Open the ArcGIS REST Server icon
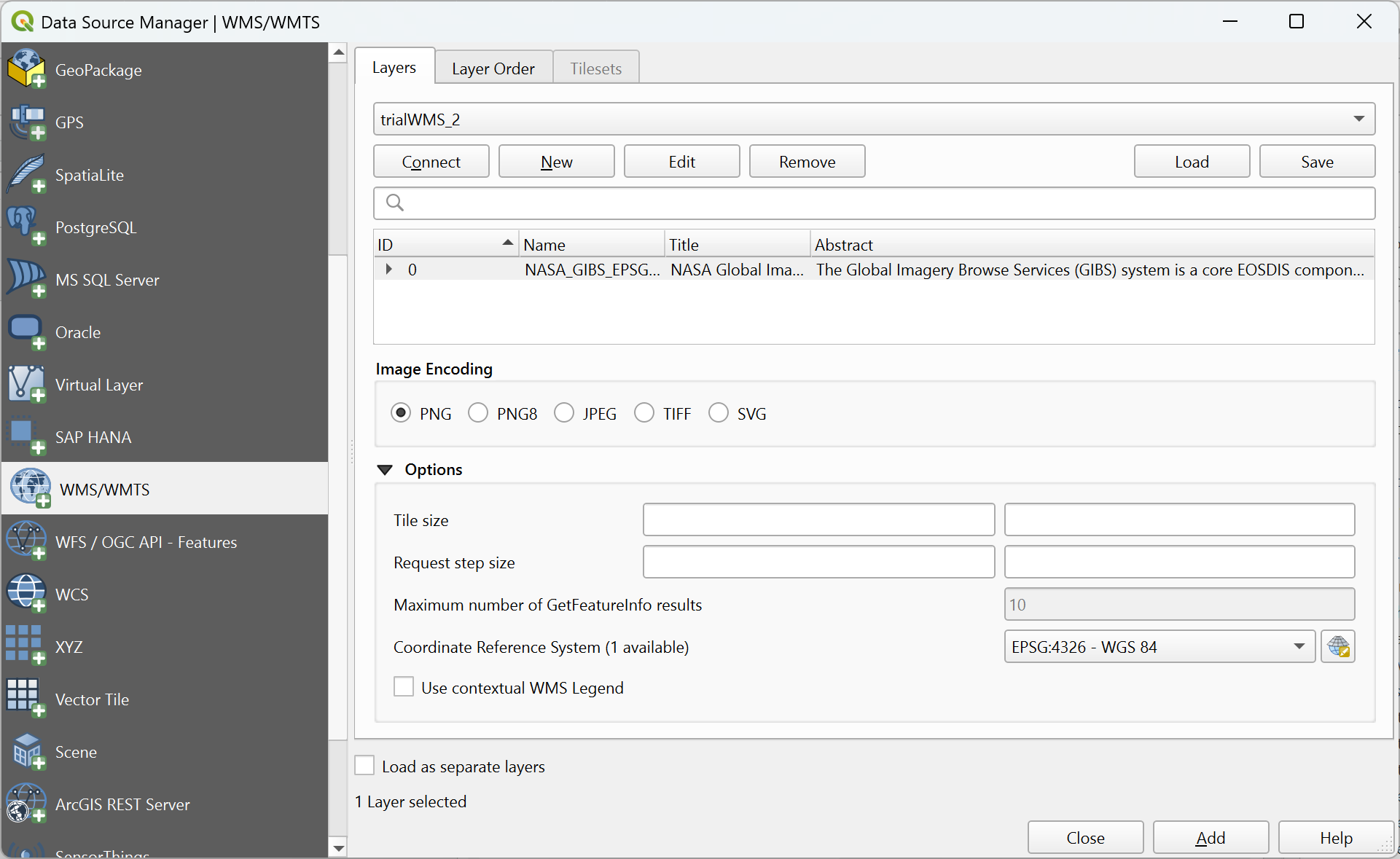 coord(26,804)
